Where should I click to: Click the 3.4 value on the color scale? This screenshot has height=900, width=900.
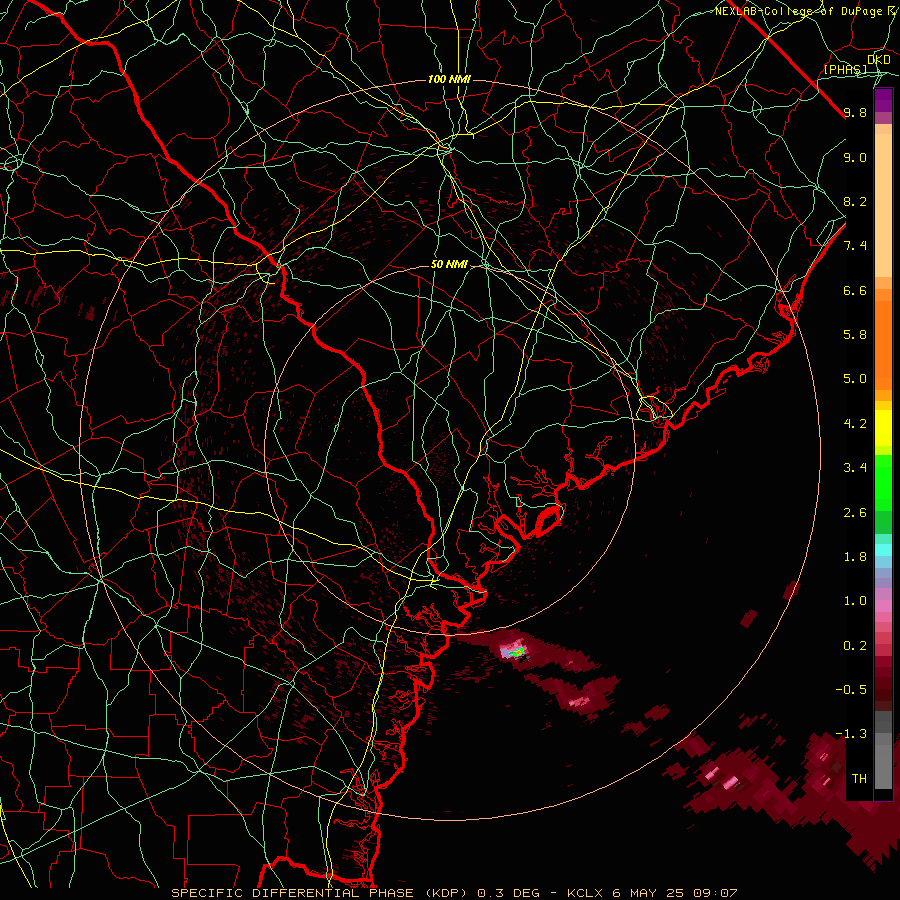(855, 468)
